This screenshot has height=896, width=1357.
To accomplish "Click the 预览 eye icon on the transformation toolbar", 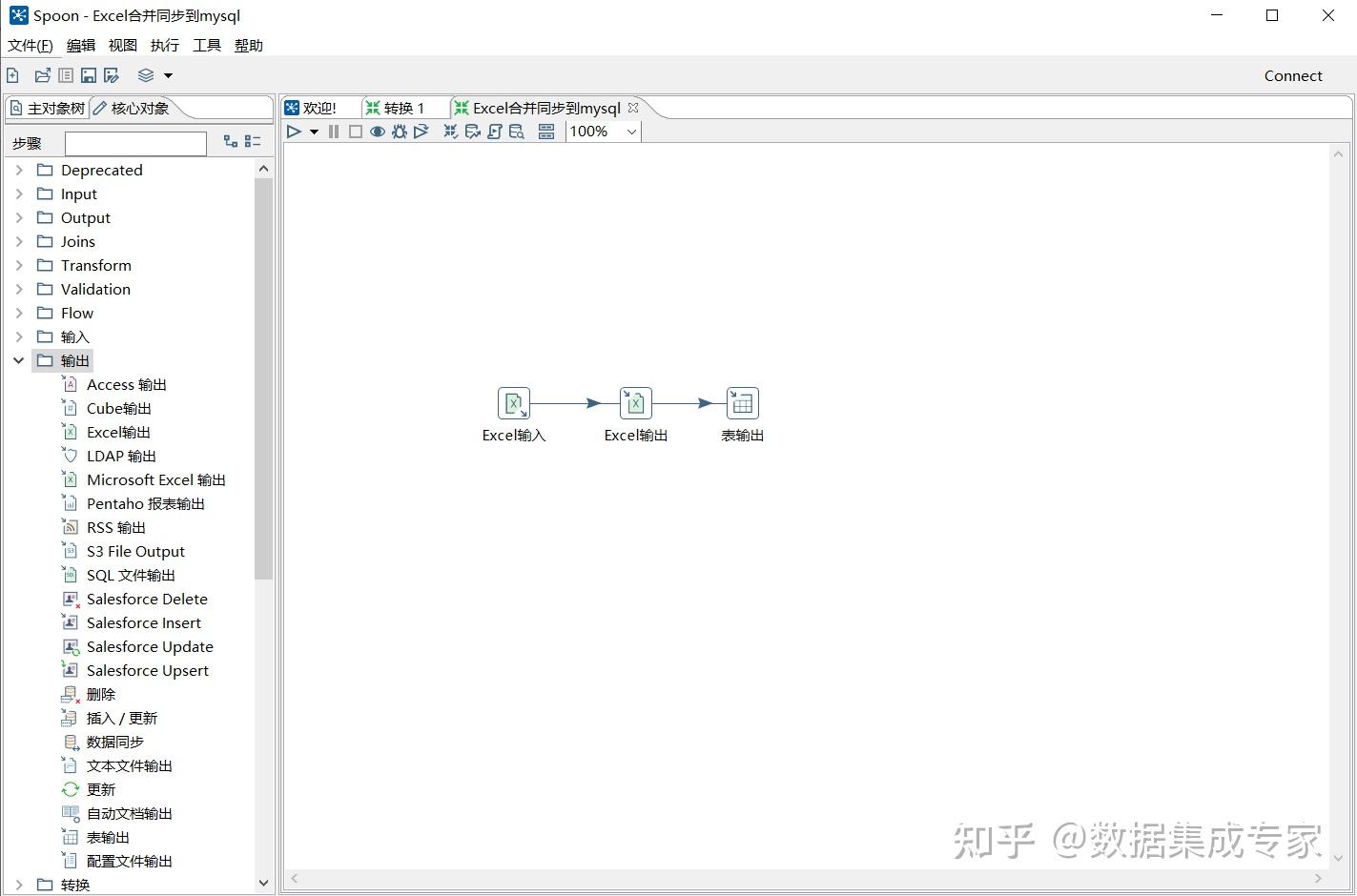I will click(378, 132).
